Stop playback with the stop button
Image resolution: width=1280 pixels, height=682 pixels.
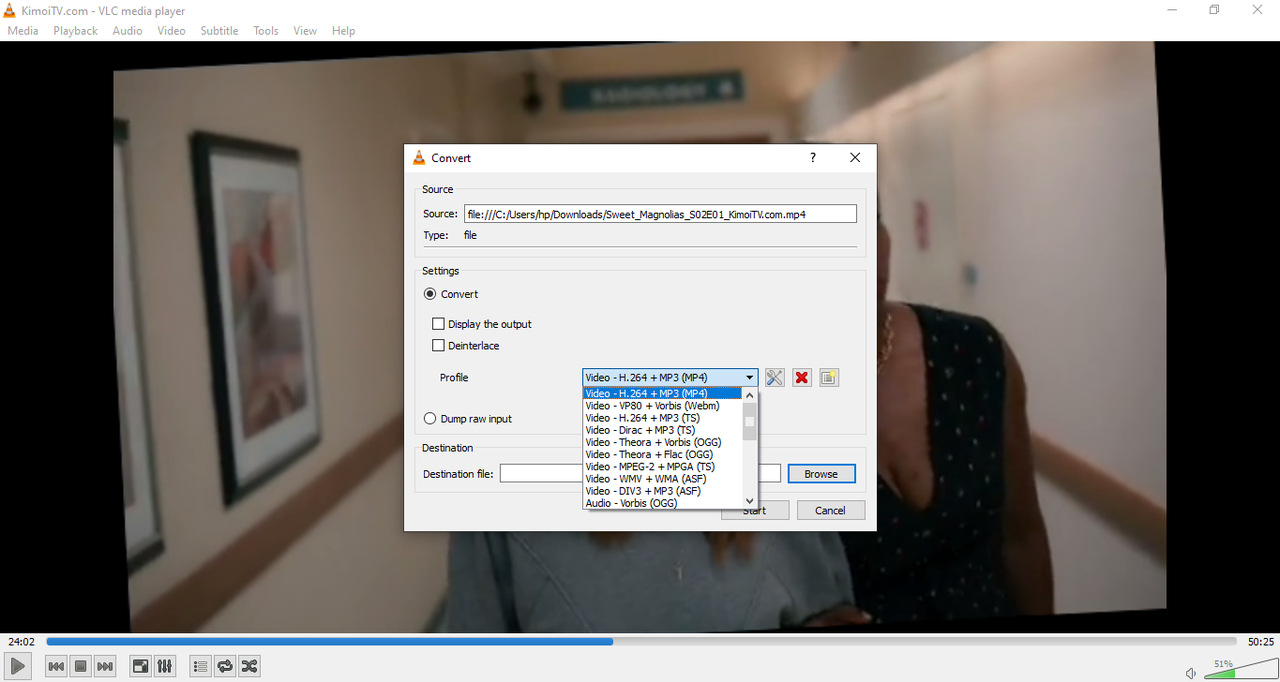click(x=81, y=666)
